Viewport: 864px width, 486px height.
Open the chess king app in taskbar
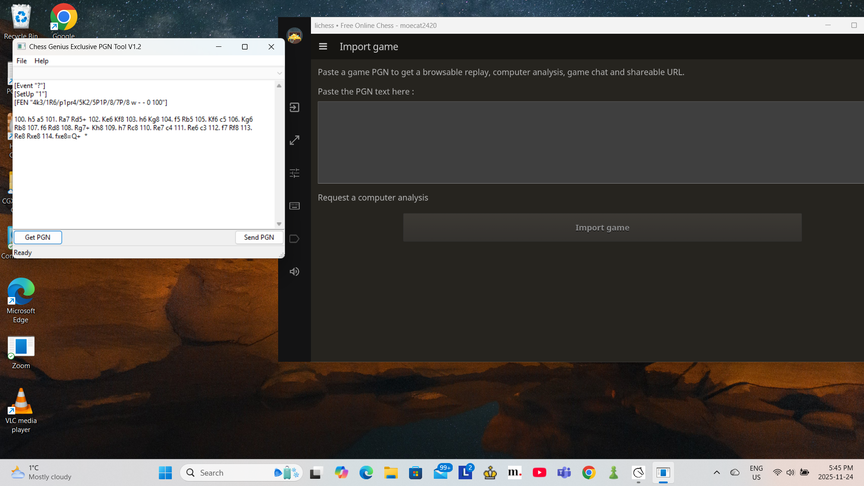tap(490, 473)
